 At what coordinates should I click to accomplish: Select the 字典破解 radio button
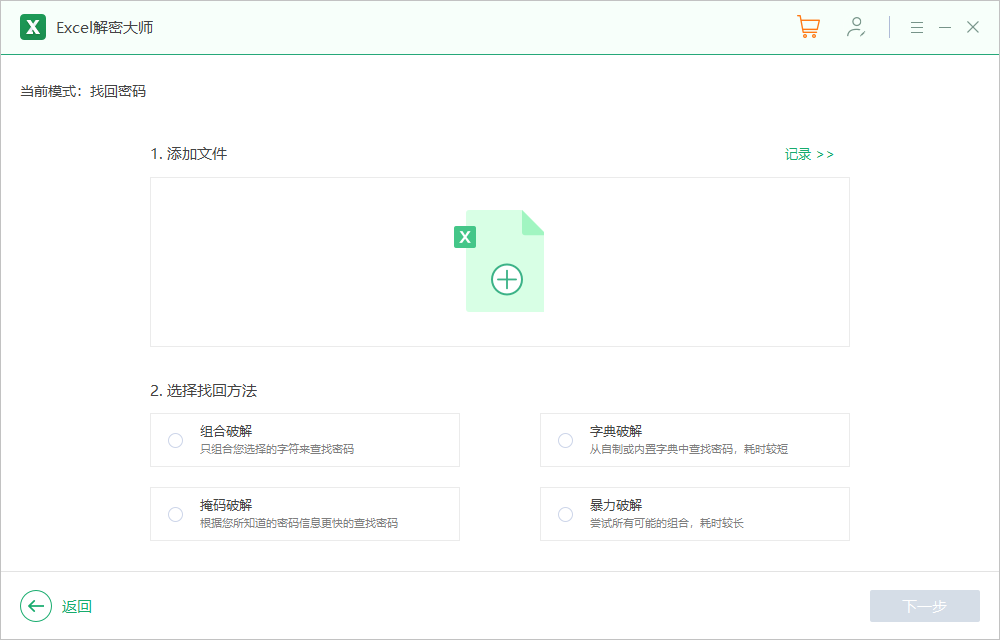[565, 440]
